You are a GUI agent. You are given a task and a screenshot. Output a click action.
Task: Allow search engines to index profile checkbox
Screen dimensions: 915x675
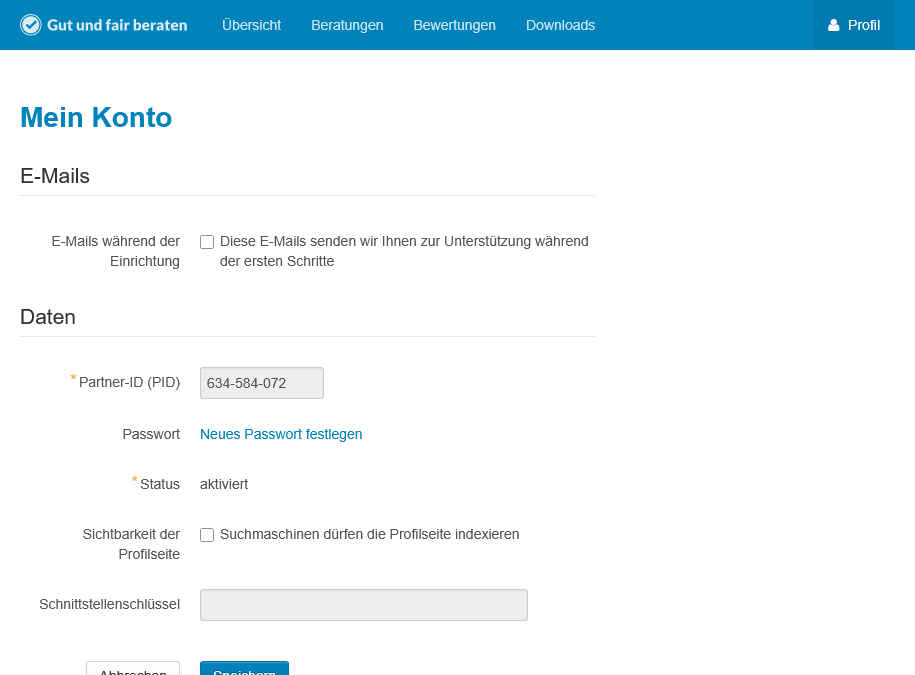[207, 535]
